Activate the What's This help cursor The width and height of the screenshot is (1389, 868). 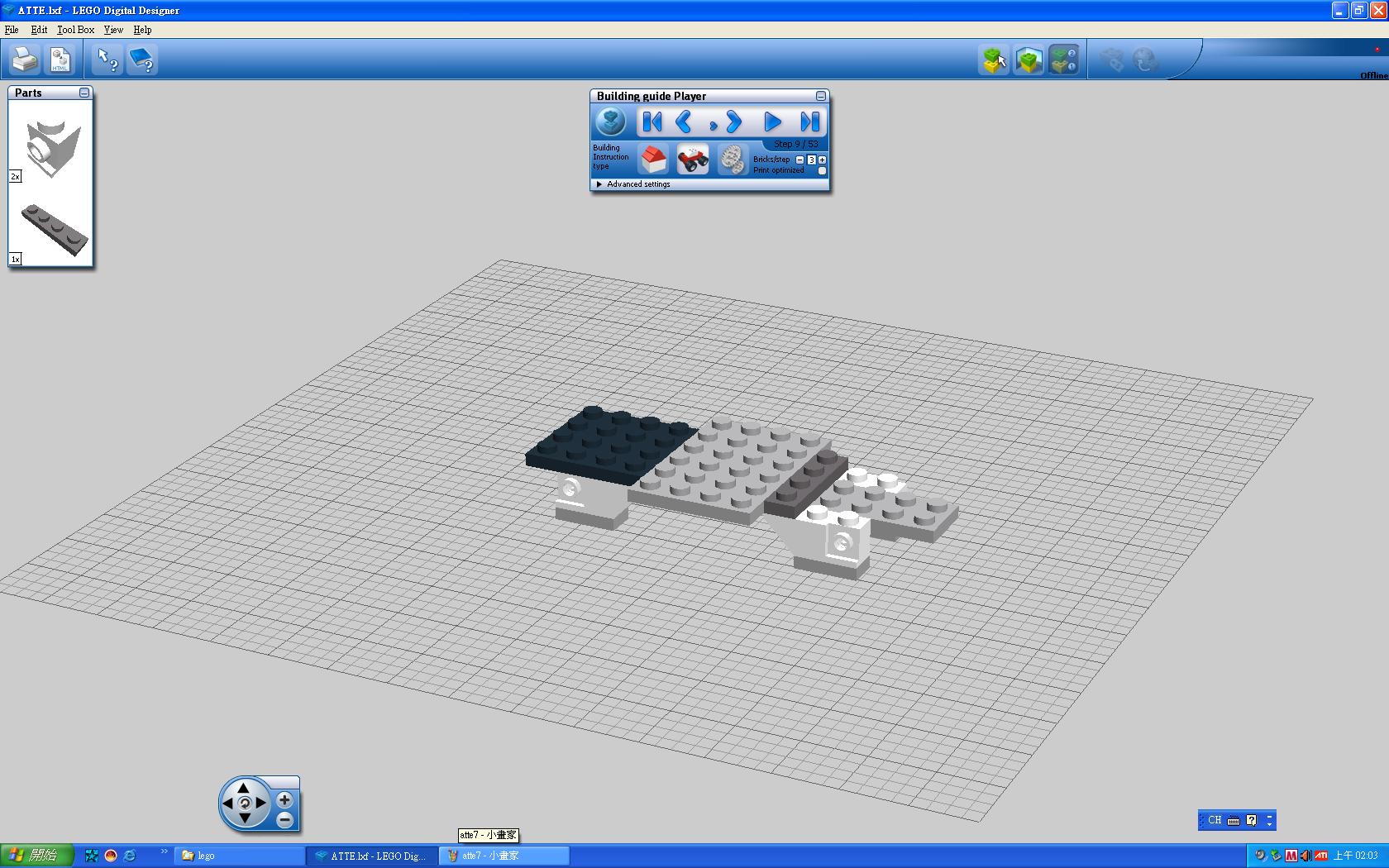pos(107,60)
